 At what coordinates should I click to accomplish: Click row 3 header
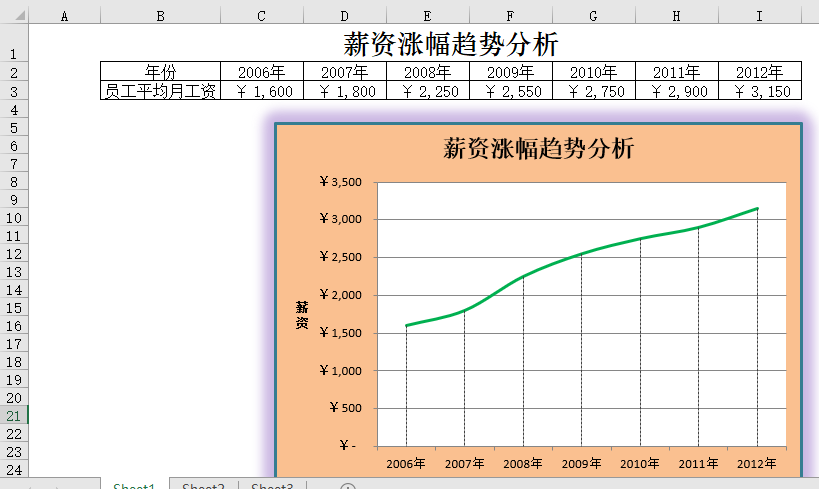coord(14,91)
